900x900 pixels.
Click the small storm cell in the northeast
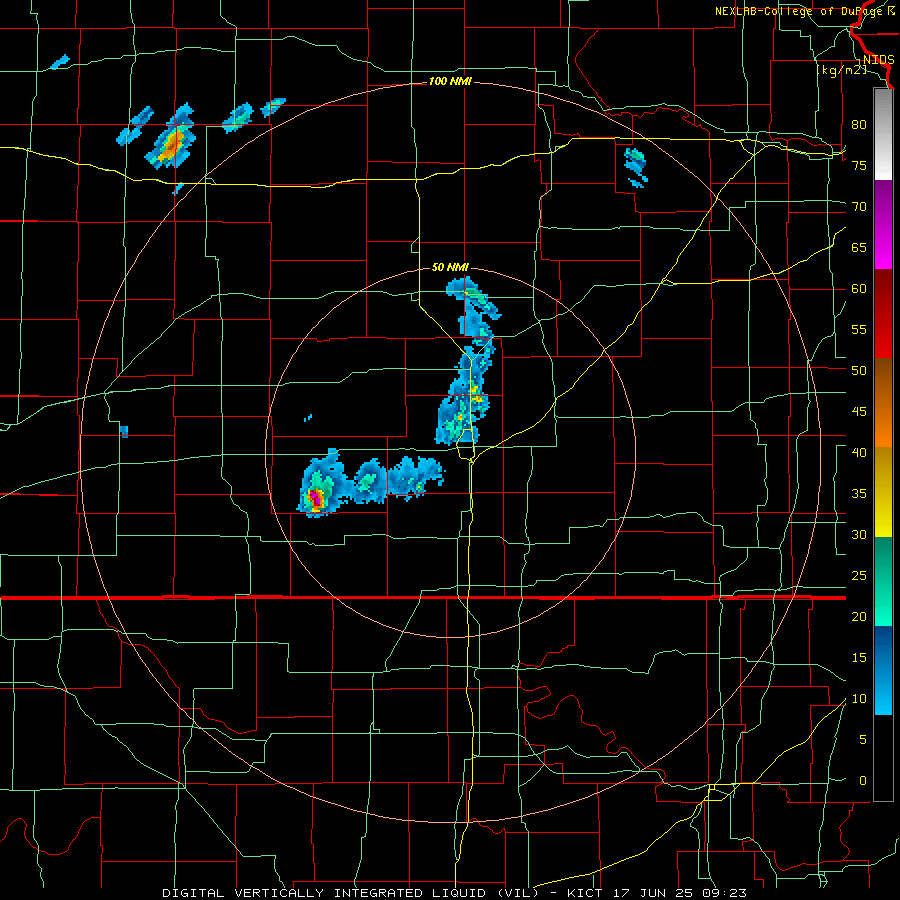(x=636, y=166)
